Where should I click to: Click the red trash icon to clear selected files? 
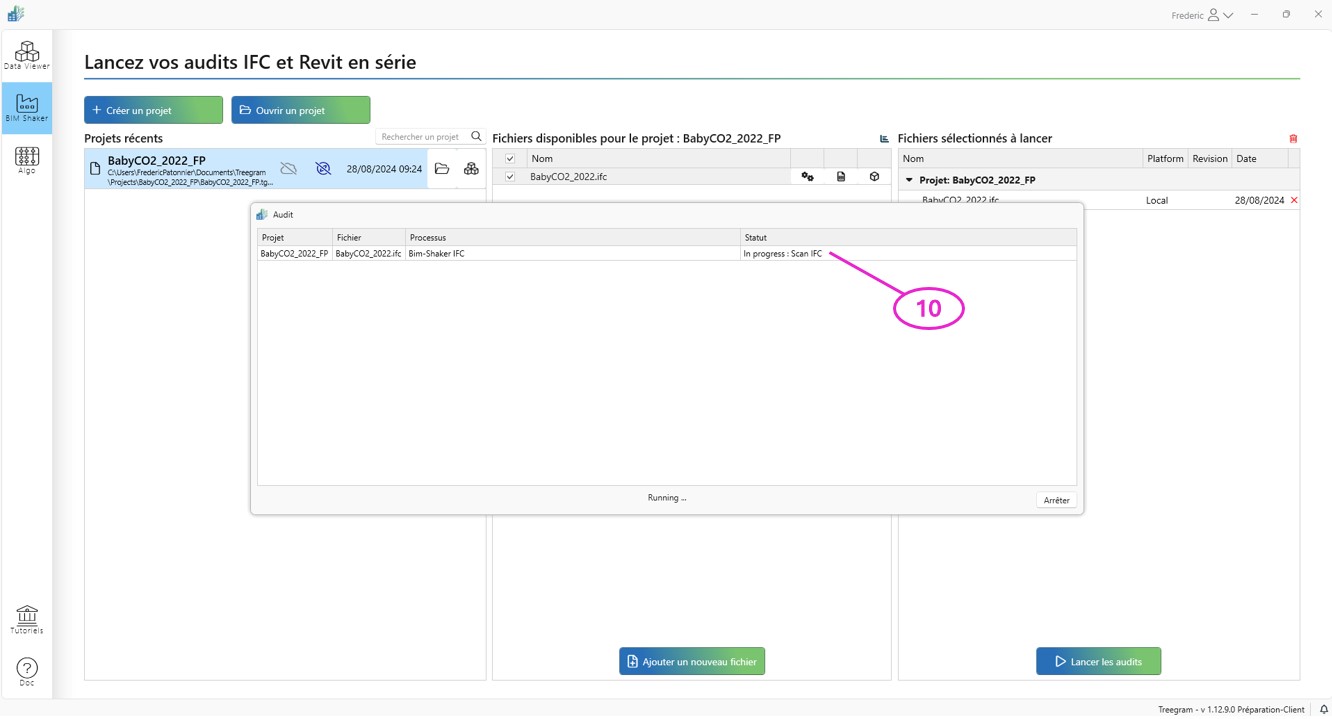click(1293, 139)
